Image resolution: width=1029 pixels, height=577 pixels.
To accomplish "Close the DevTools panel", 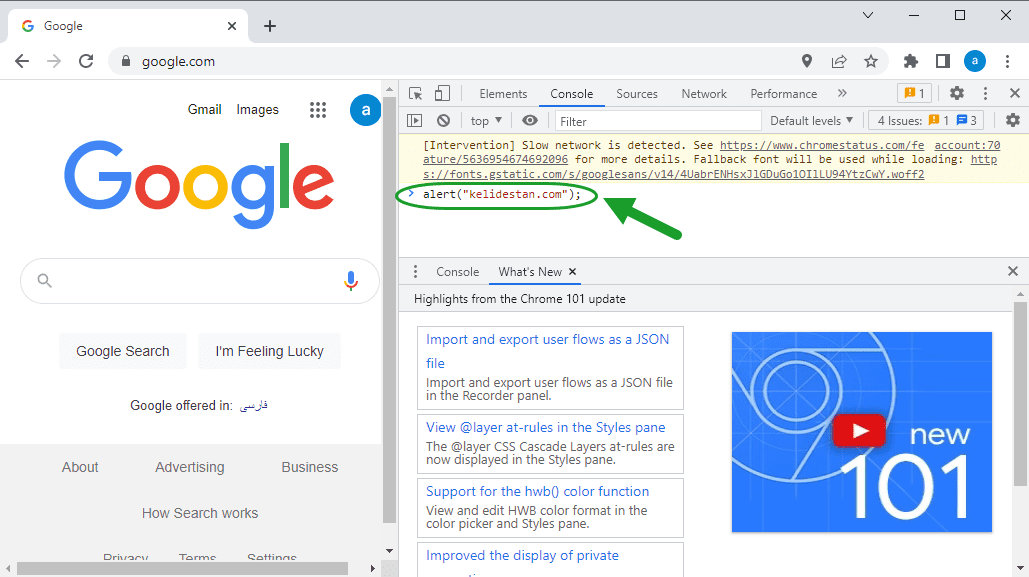I will [x=1015, y=93].
